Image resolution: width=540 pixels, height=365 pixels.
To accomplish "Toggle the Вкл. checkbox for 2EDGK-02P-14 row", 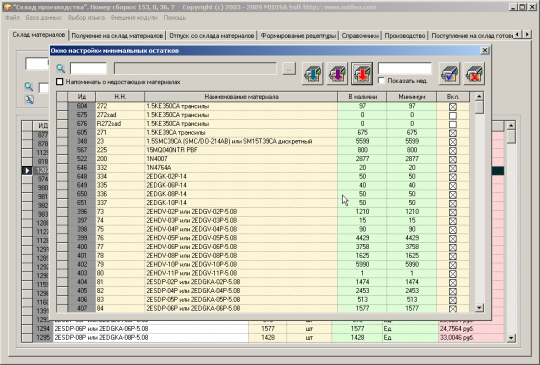I will (x=453, y=177).
